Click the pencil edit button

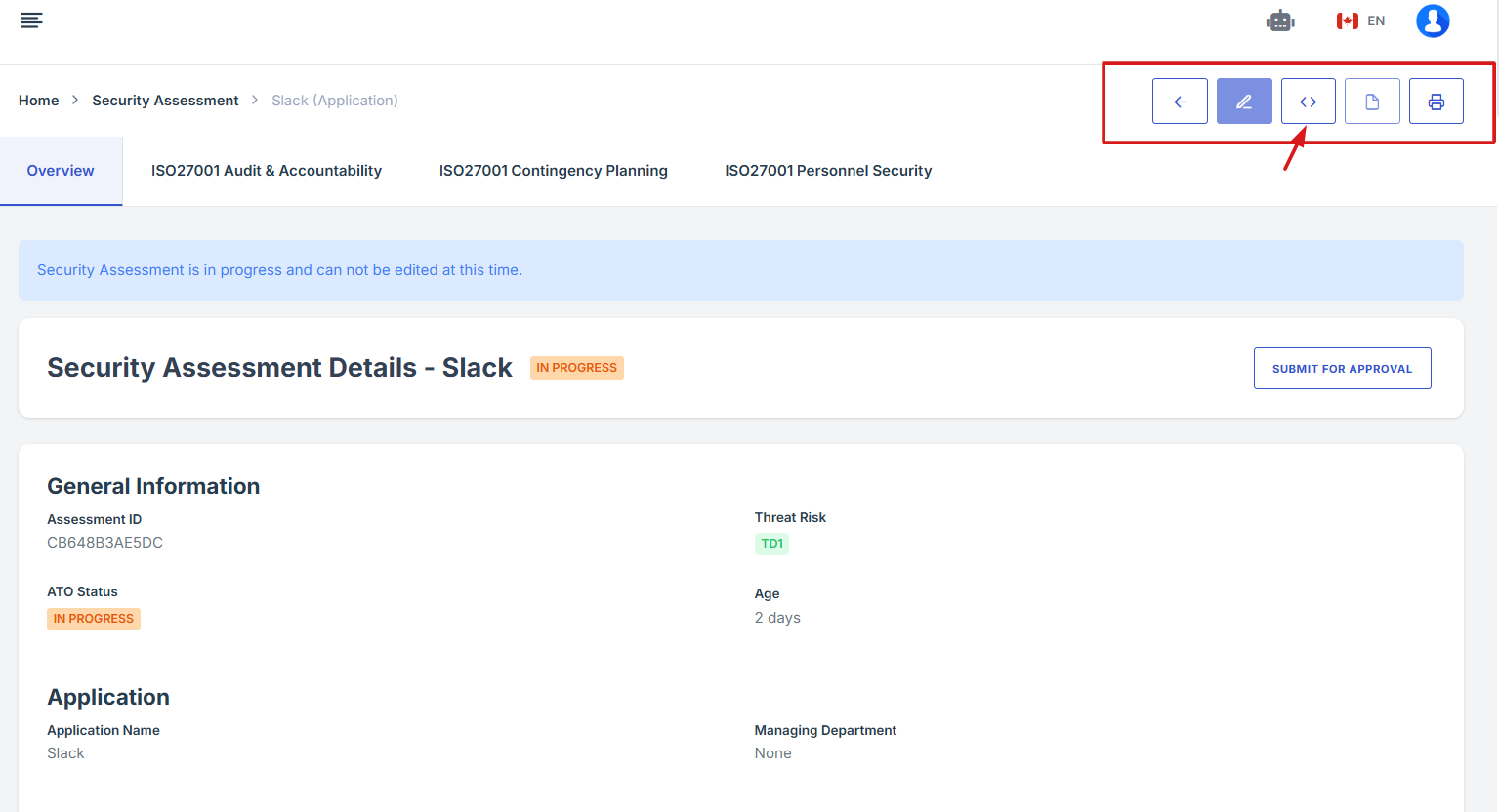coord(1244,101)
